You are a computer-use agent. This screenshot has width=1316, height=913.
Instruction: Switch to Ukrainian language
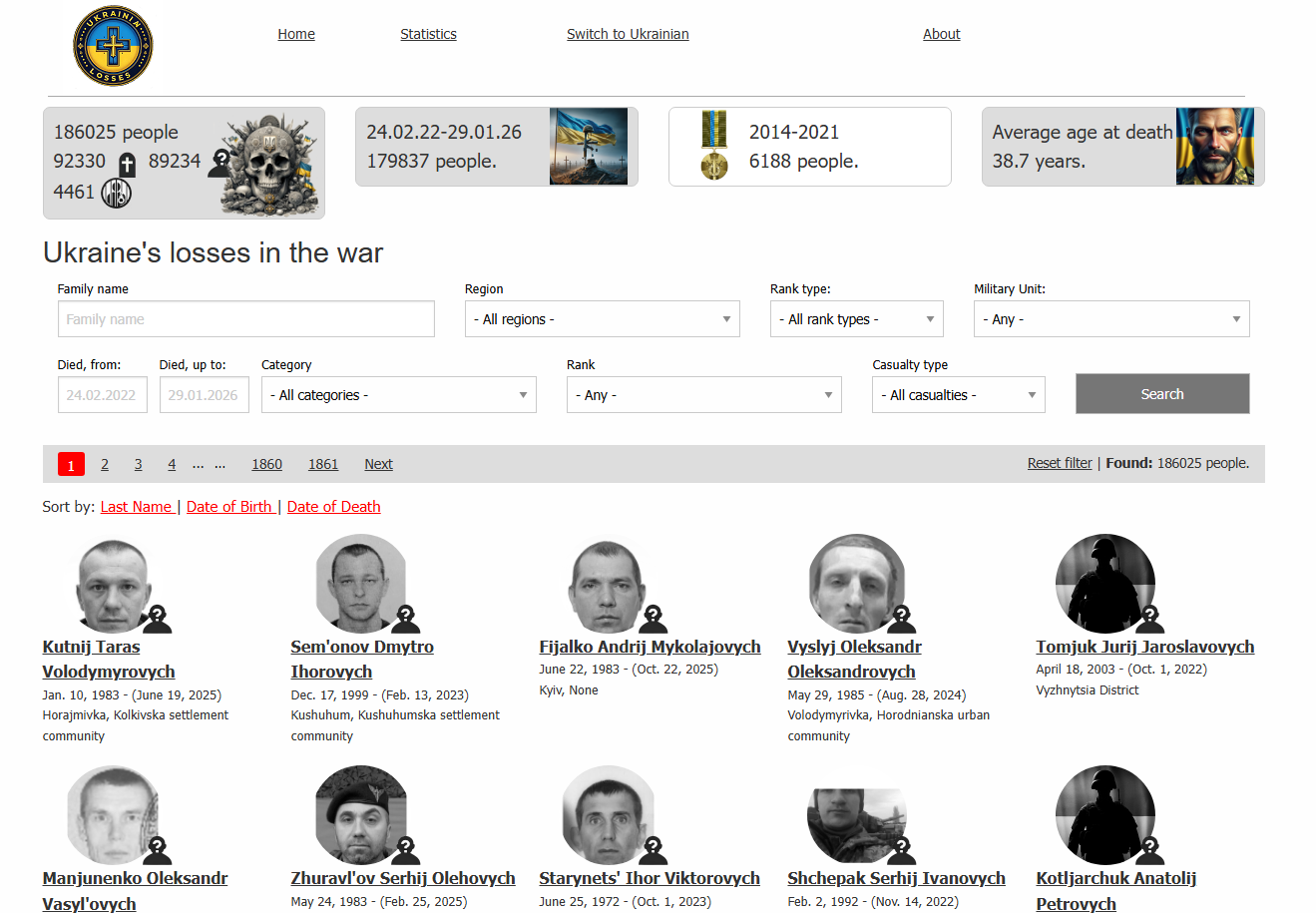click(628, 34)
